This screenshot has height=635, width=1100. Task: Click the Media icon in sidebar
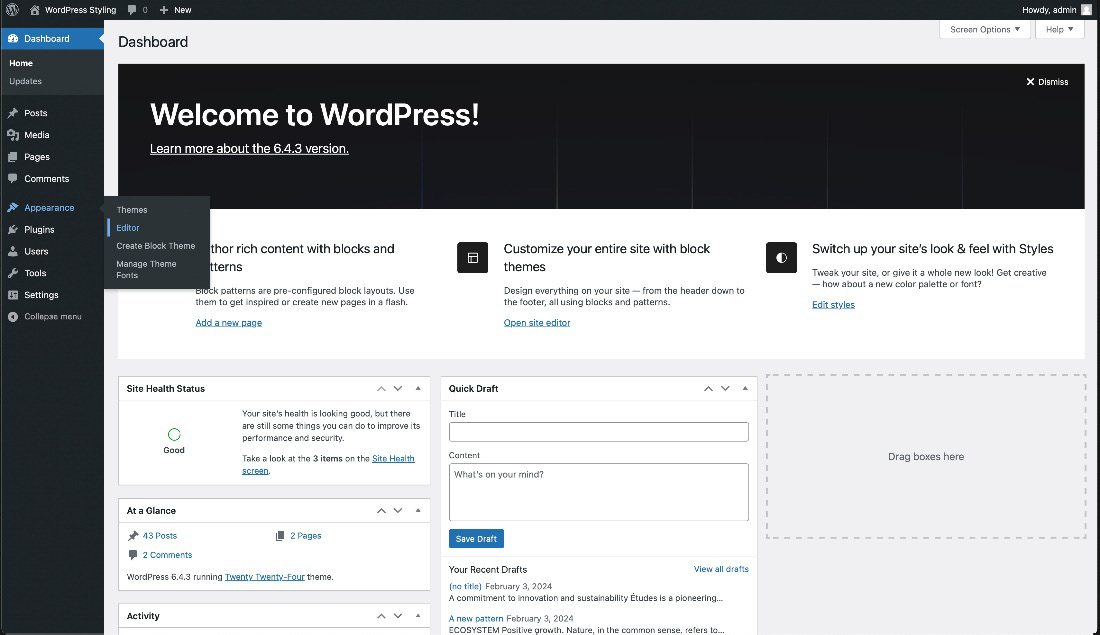click(13, 135)
